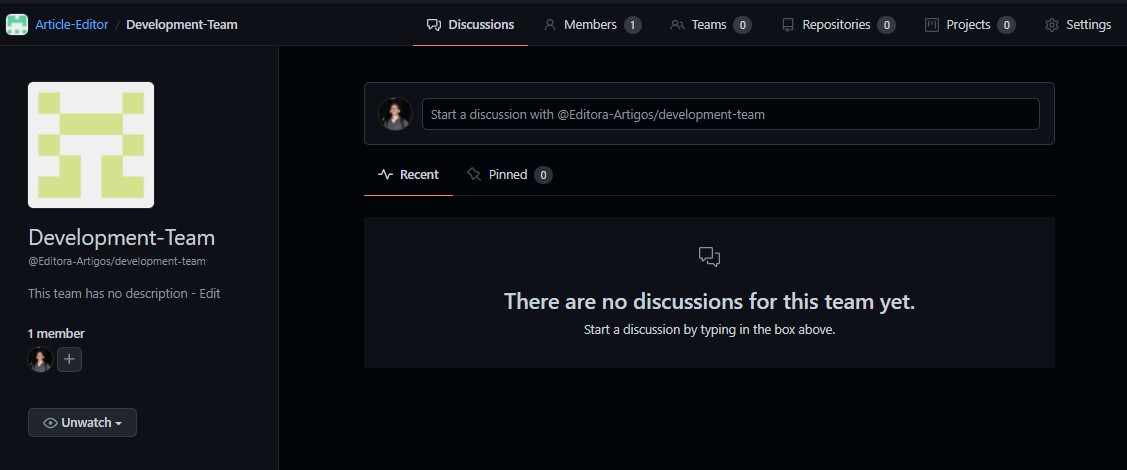Image resolution: width=1127 pixels, height=470 pixels.
Task: Click Edit to add a team description
Action: pos(210,293)
